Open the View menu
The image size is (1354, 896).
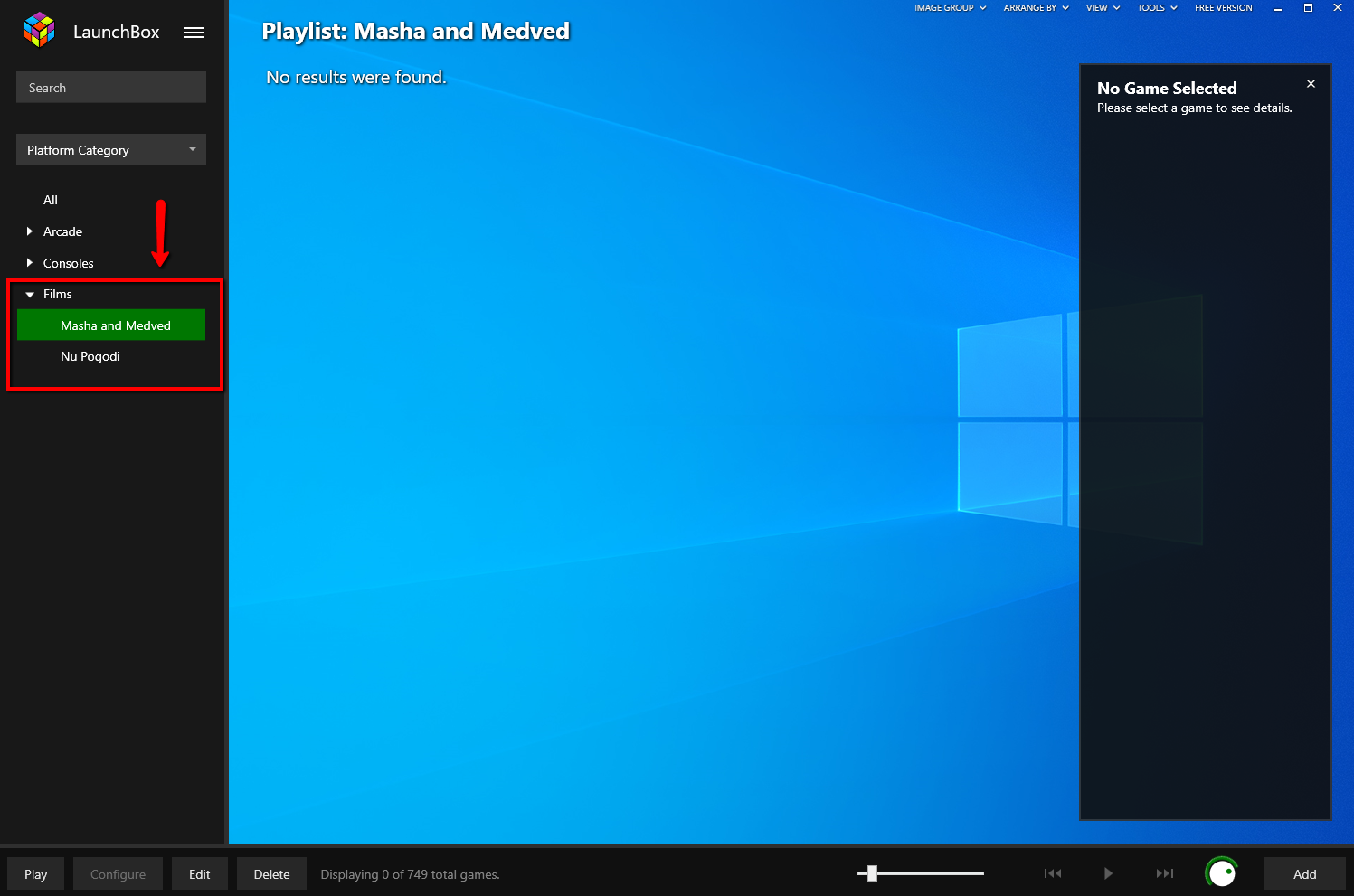(x=1103, y=8)
